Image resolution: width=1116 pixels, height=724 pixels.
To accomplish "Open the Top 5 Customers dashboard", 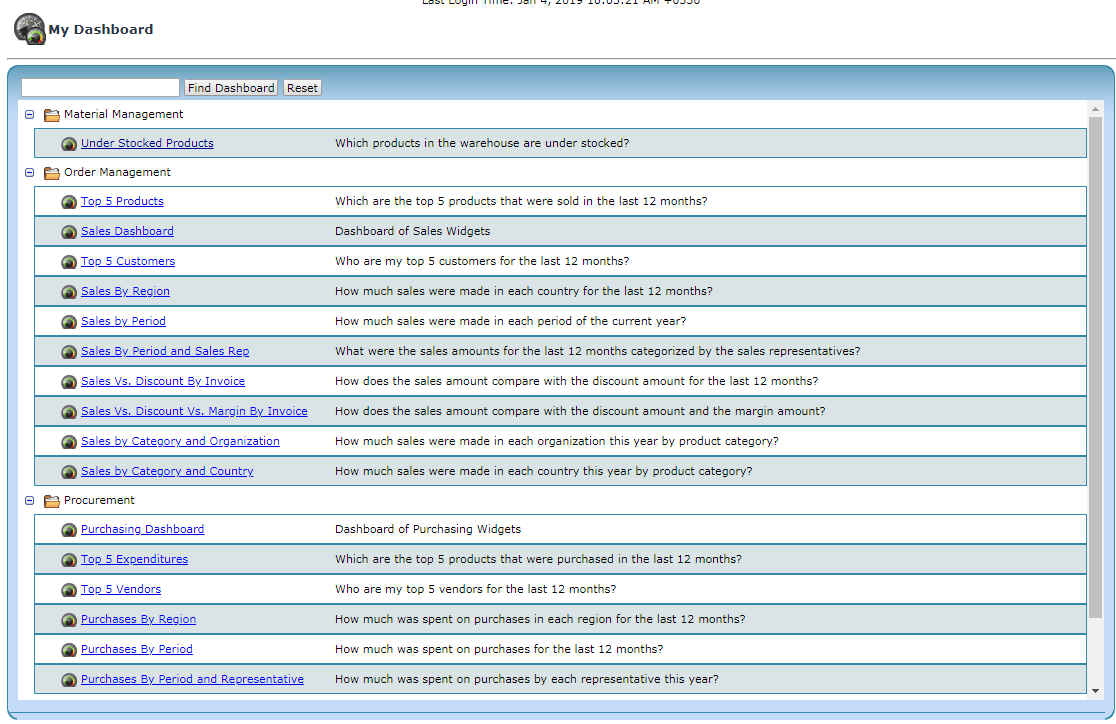I will click(x=128, y=261).
